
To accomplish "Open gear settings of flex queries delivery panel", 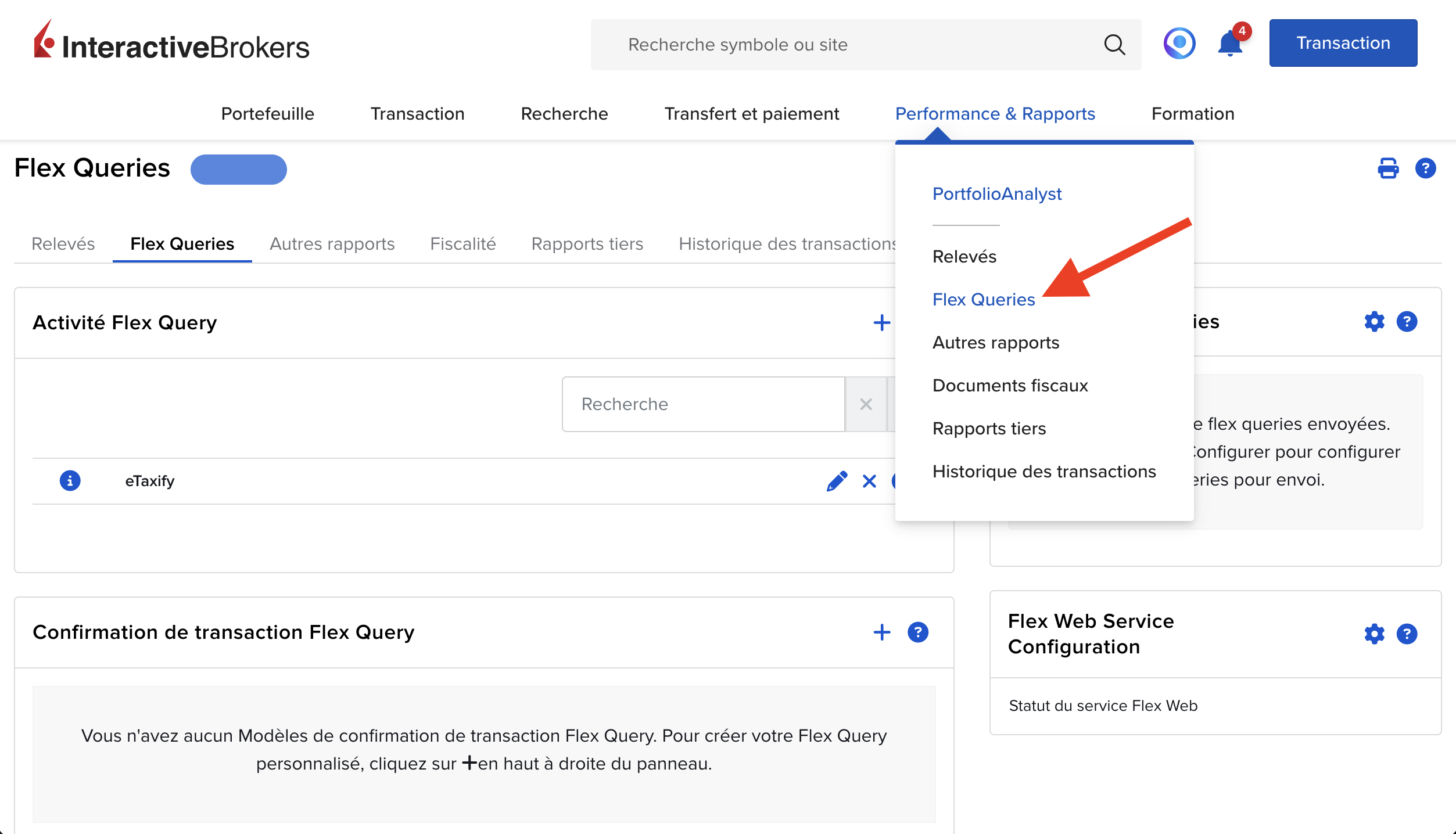I will (1374, 322).
